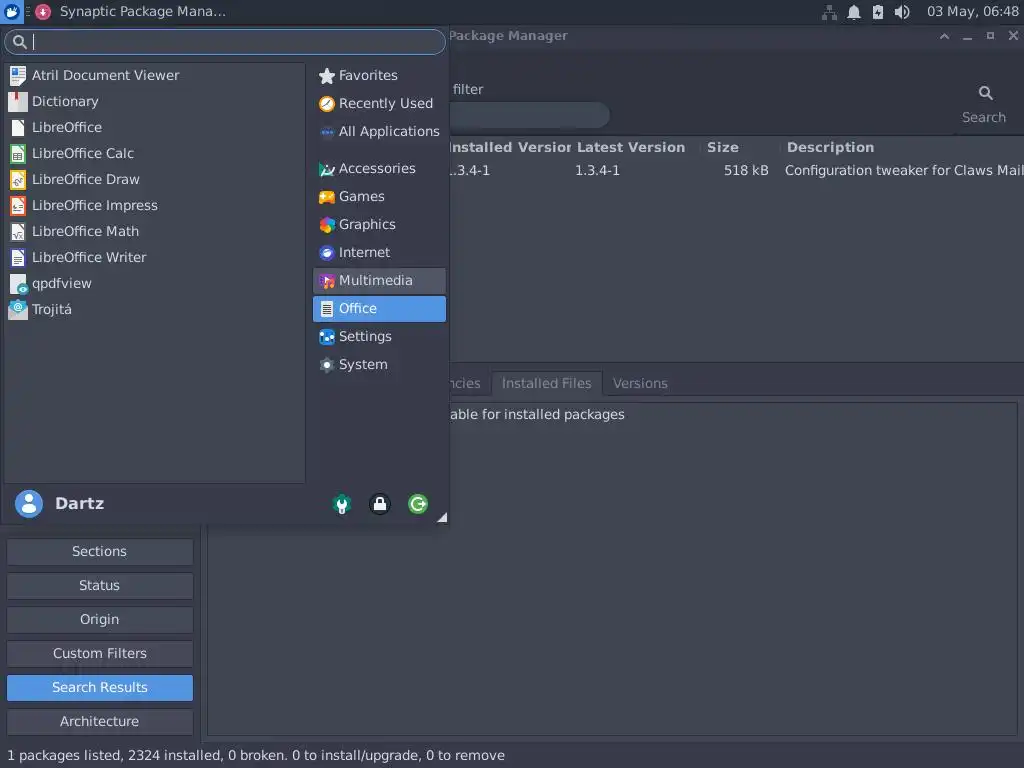Open the network status tray icon
Viewport: 1024px width, 768px height.
[x=829, y=12]
